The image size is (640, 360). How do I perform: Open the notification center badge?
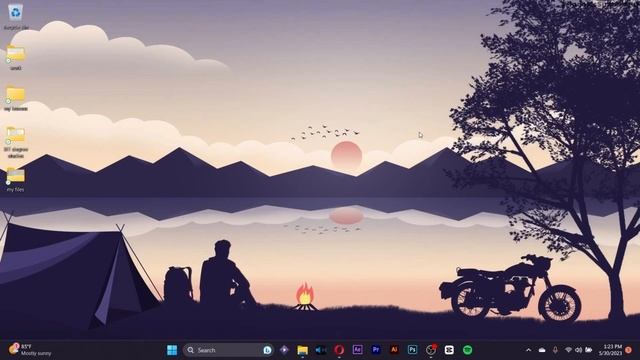pyautogui.click(x=629, y=350)
